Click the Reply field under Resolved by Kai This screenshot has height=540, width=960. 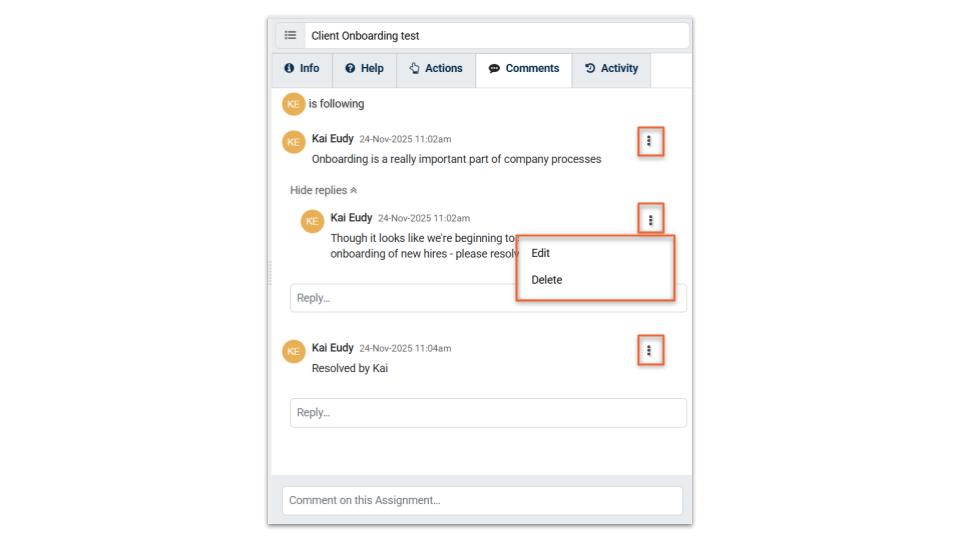click(x=488, y=413)
